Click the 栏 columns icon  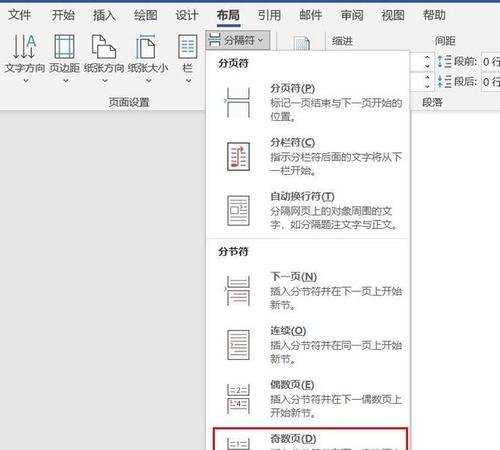coord(188,46)
